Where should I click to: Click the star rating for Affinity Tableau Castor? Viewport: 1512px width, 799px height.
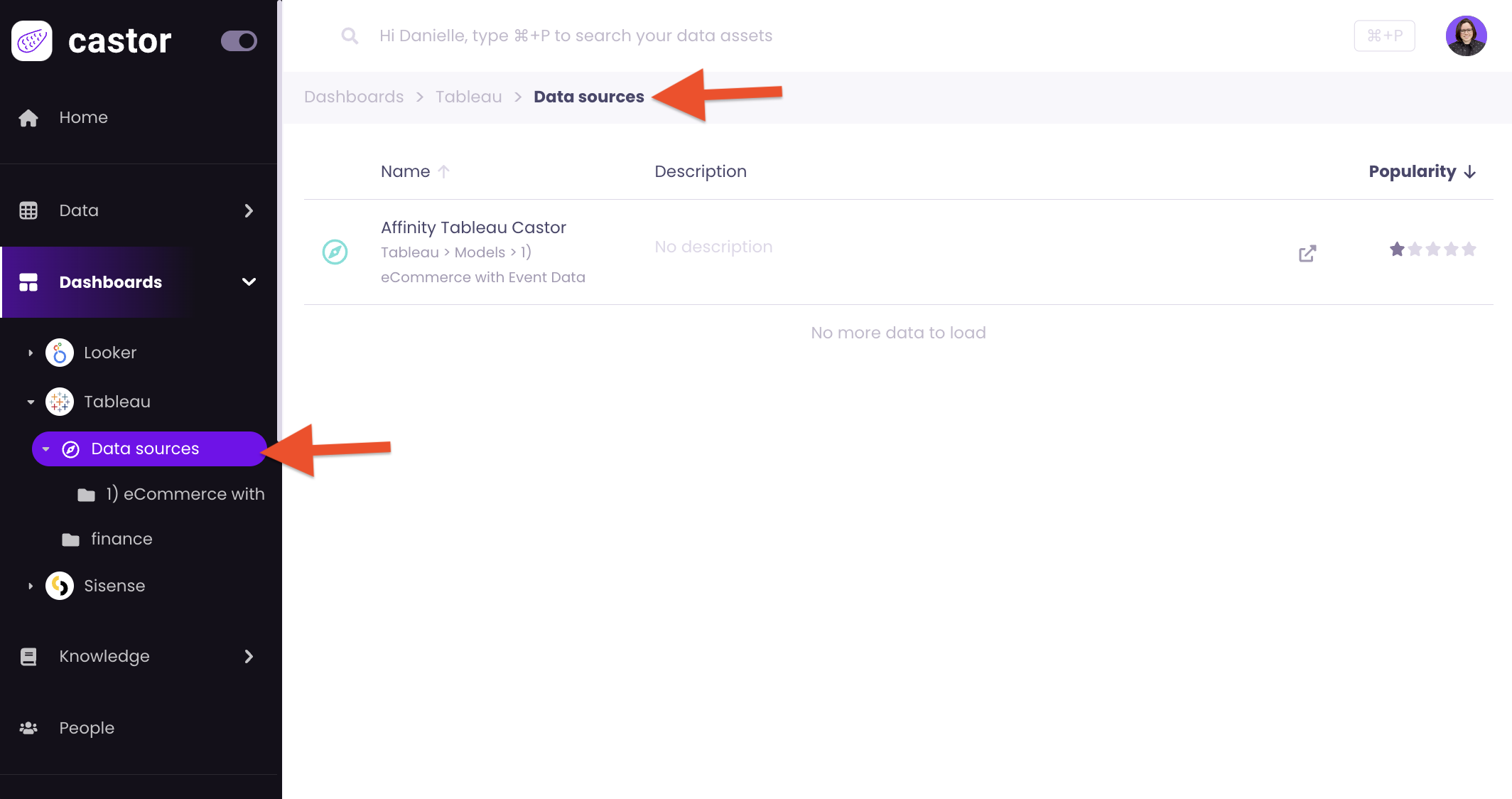click(x=1432, y=249)
